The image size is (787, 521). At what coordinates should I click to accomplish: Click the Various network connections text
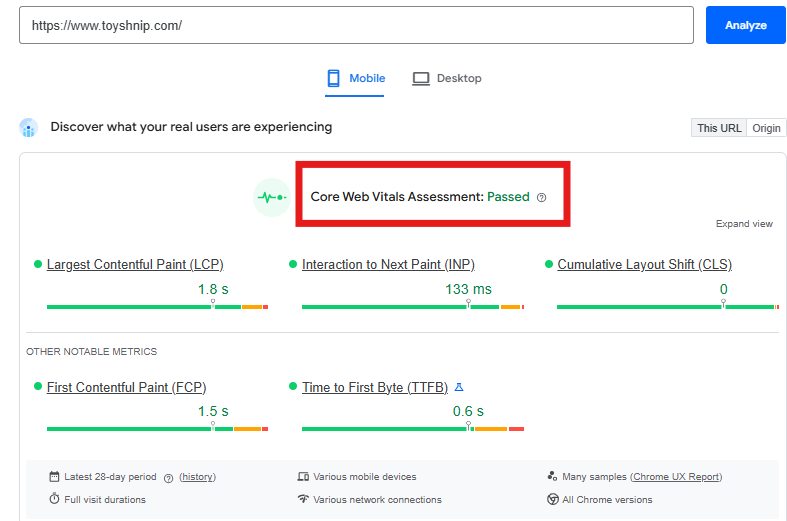(377, 500)
